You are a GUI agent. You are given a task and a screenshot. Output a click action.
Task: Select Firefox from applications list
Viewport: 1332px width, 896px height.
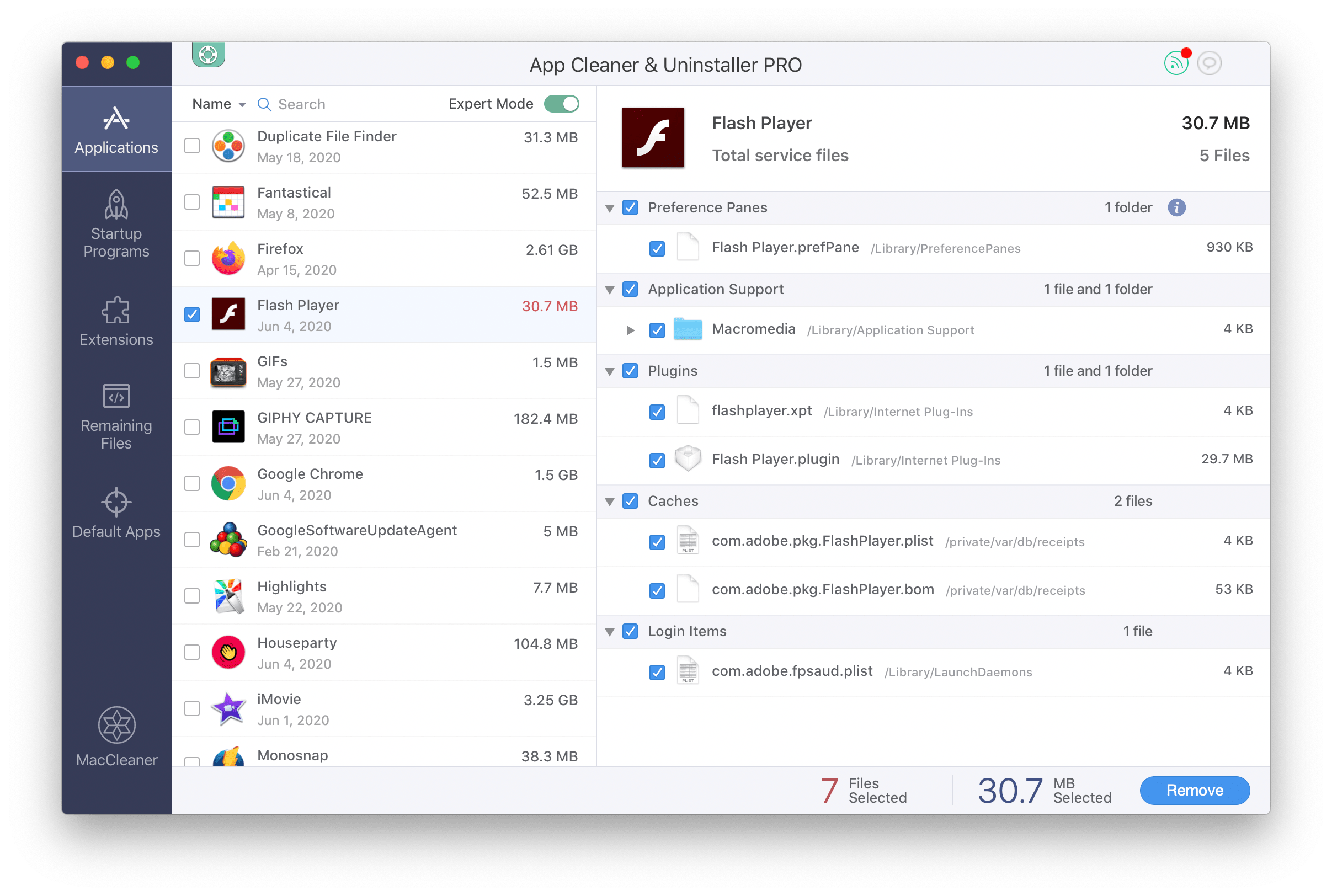click(x=384, y=258)
